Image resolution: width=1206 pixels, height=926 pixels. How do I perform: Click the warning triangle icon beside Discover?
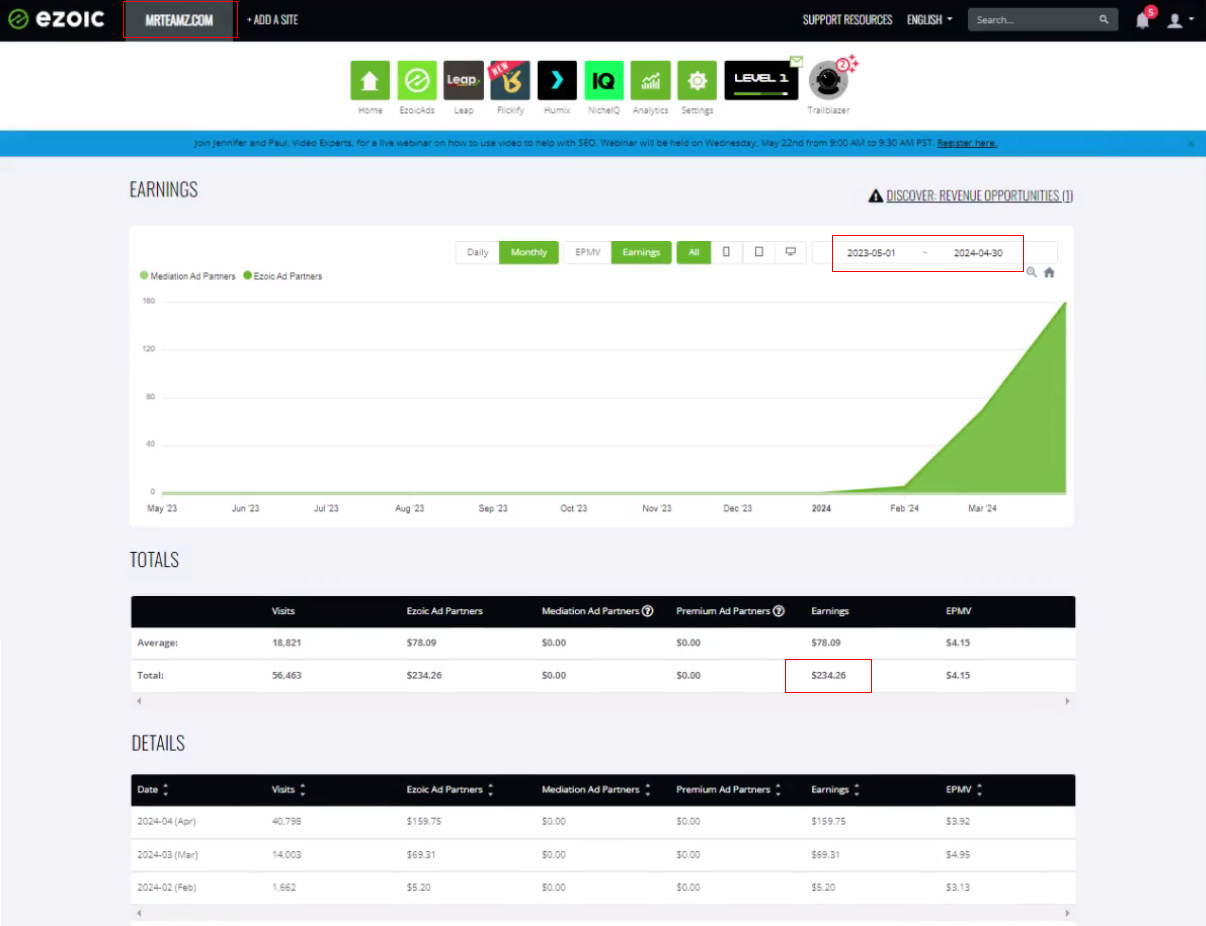[x=875, y=196]
